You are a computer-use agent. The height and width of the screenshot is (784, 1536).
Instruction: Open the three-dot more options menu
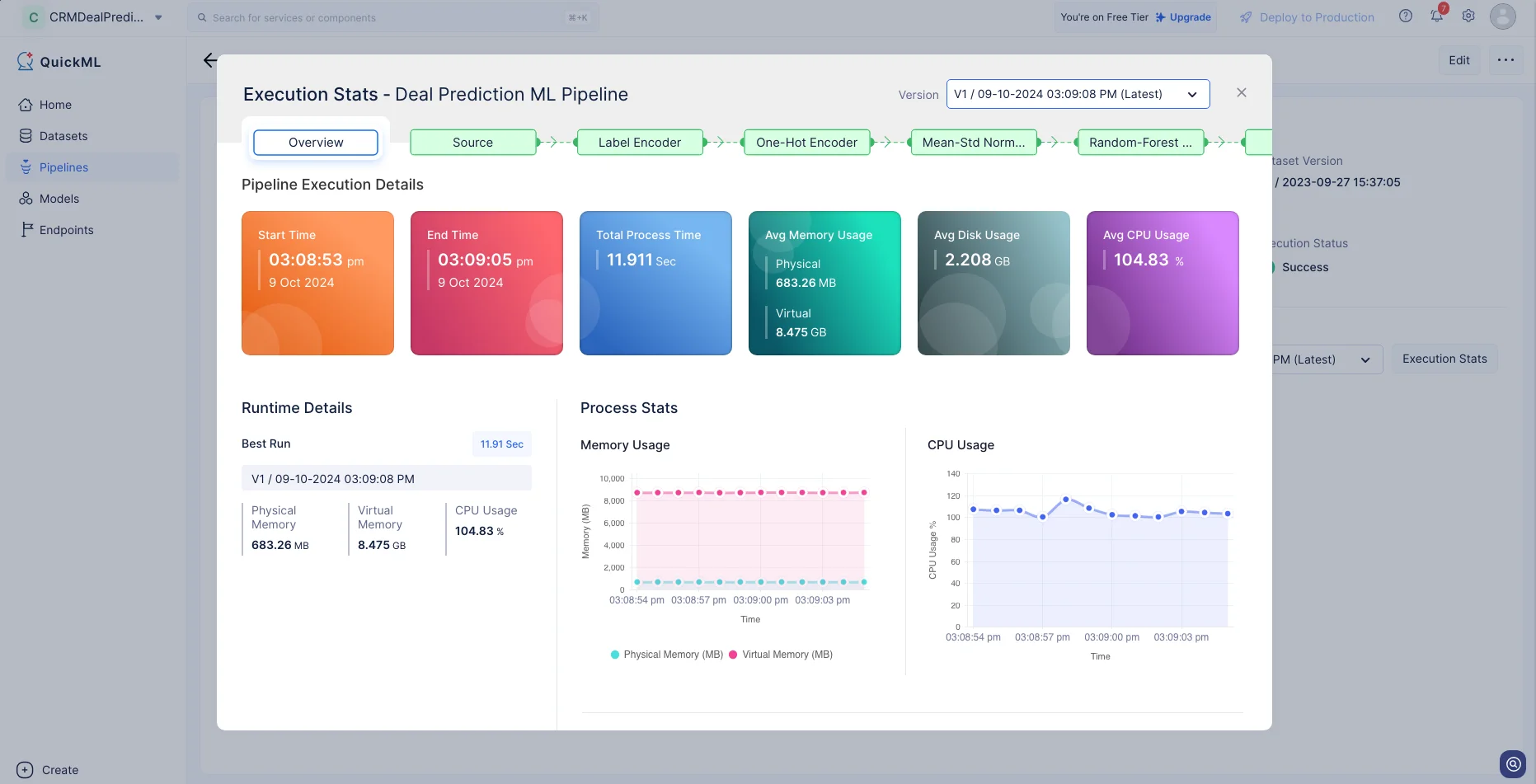click(1505, 60)
